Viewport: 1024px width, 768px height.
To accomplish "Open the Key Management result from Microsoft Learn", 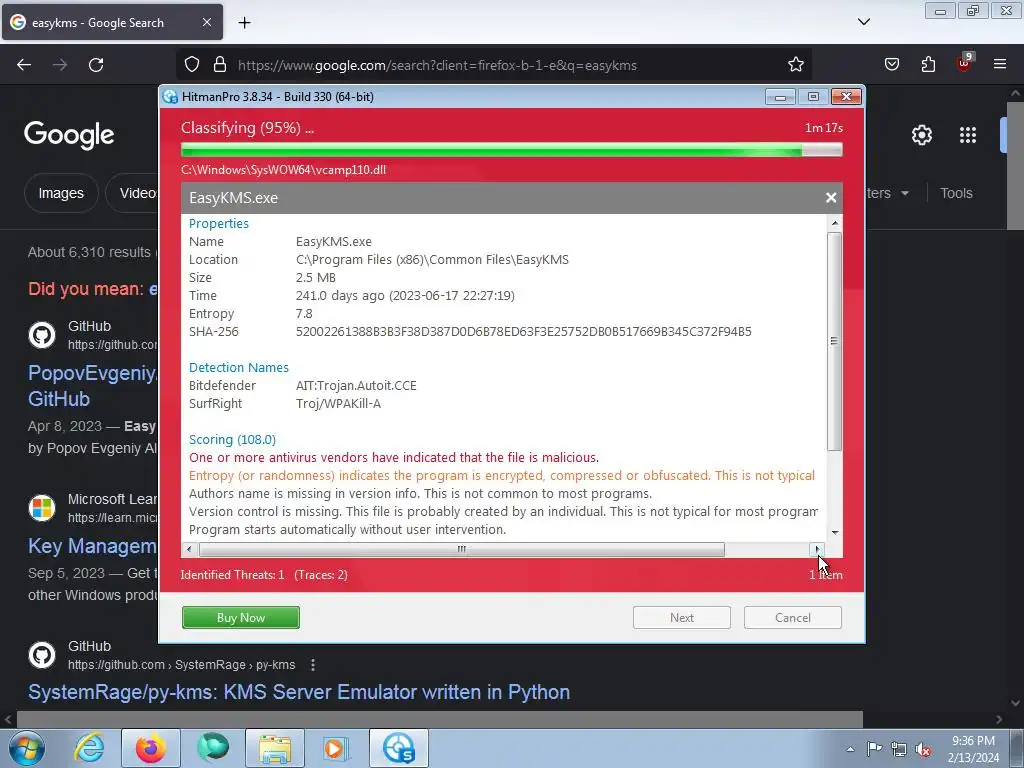I will [x=92, y=546].
